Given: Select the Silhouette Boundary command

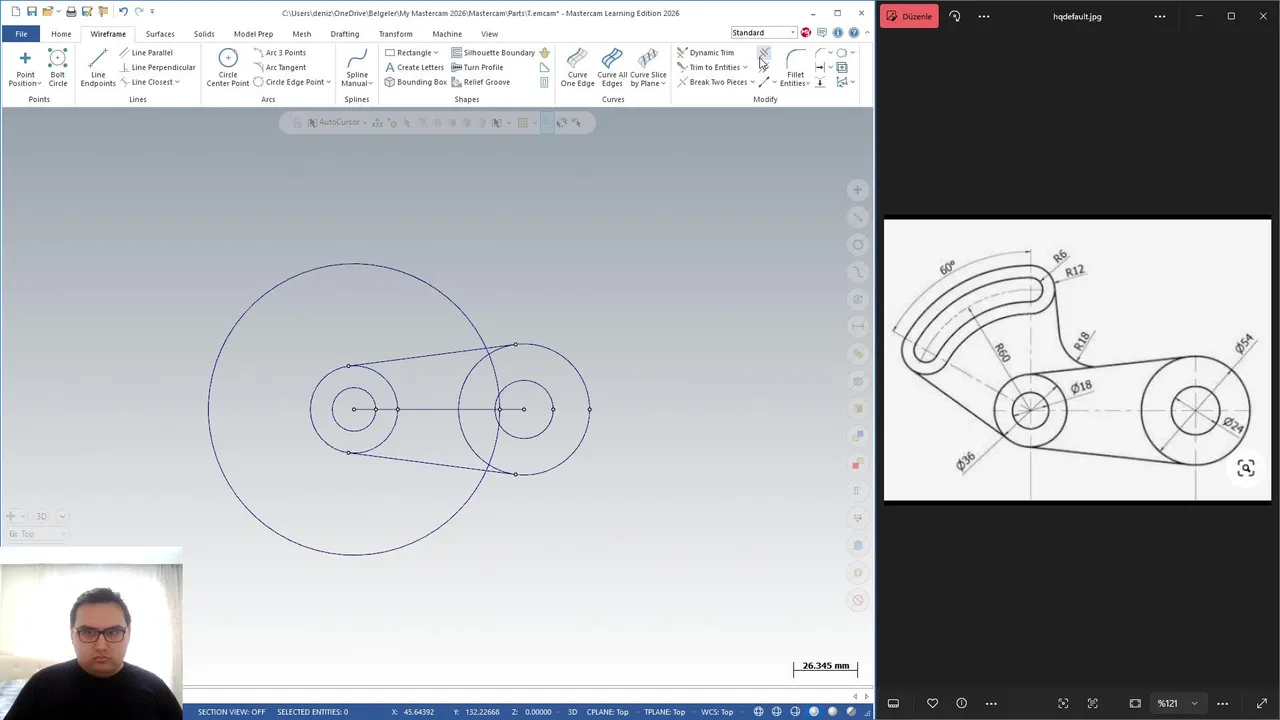Looking at the screenshot, I should [x=493, y=52].
